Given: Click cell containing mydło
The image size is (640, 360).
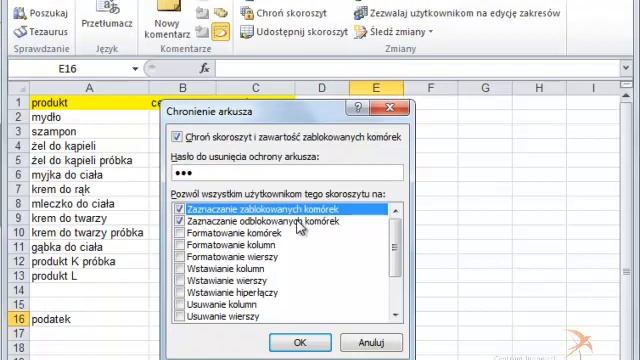Looking at the screenshot, I should tap(89, 117).
